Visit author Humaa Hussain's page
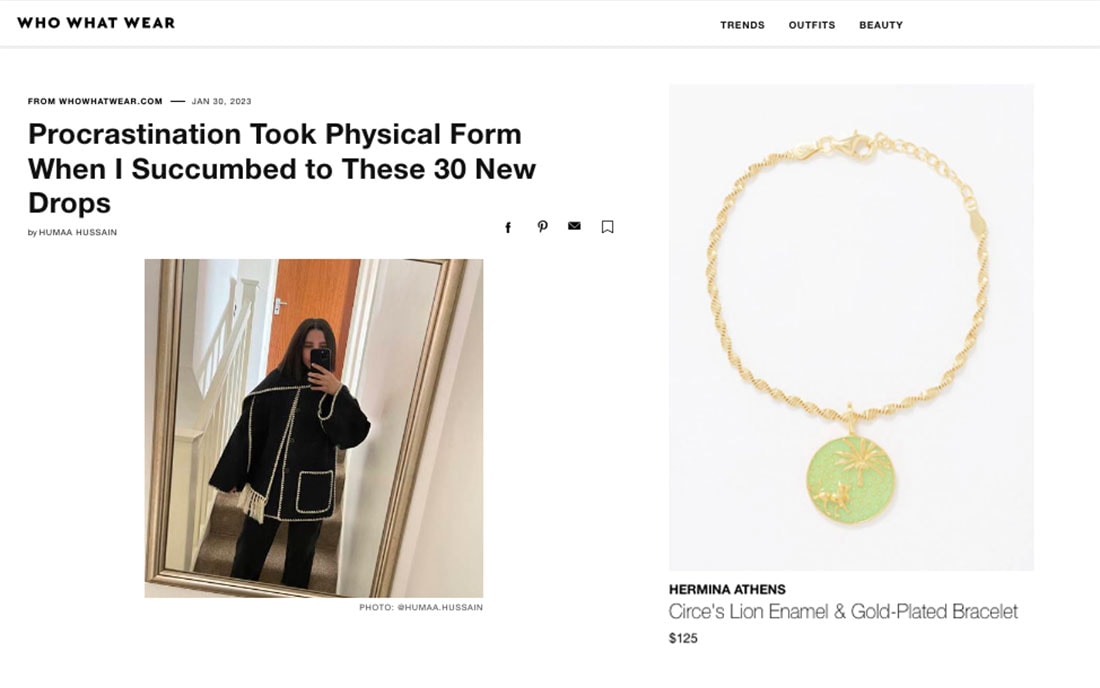Screen dimensions: 1100x688 pyautogui.click(x=78, y=232)
